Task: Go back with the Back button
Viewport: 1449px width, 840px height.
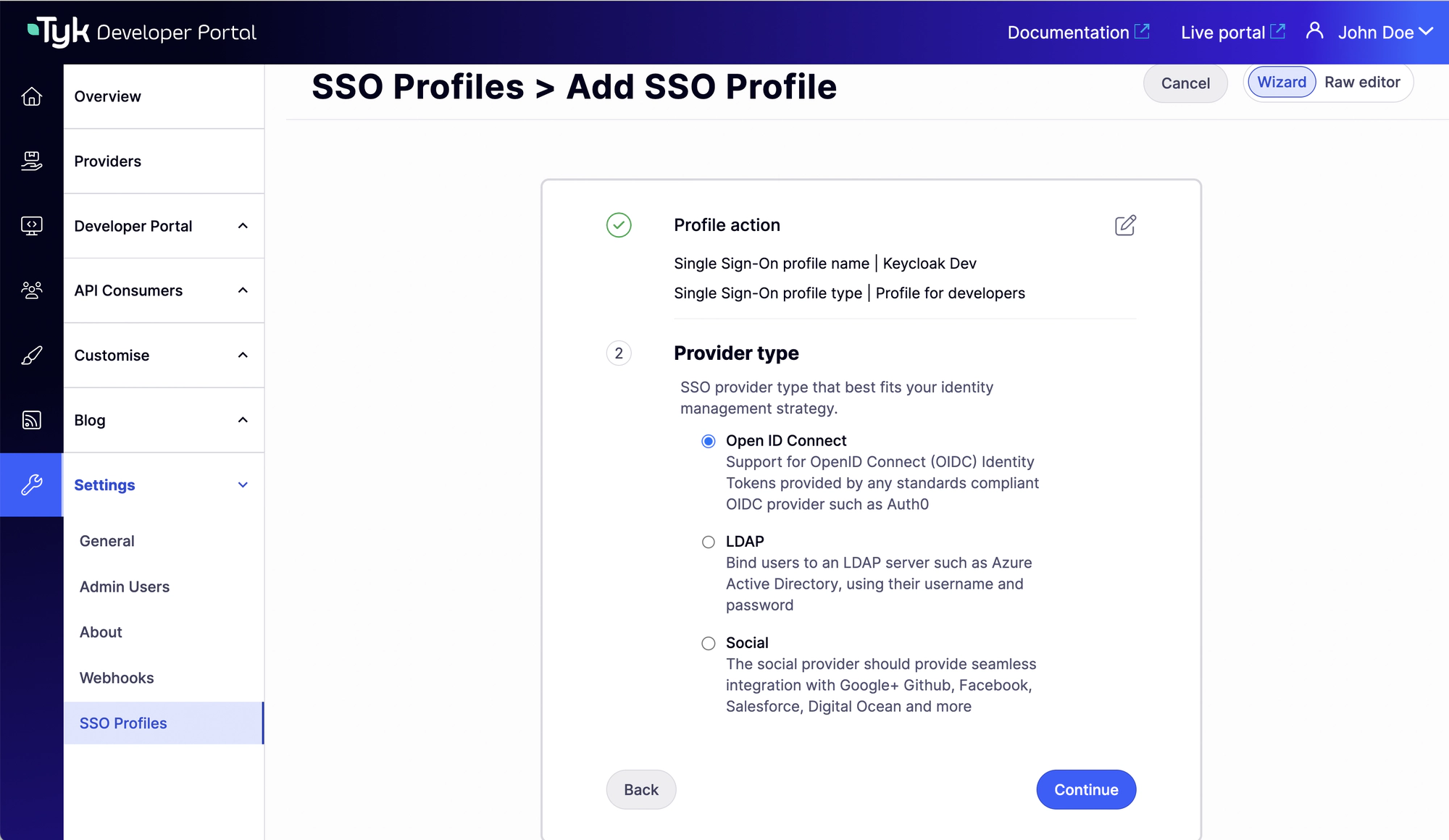Action: 640,789
